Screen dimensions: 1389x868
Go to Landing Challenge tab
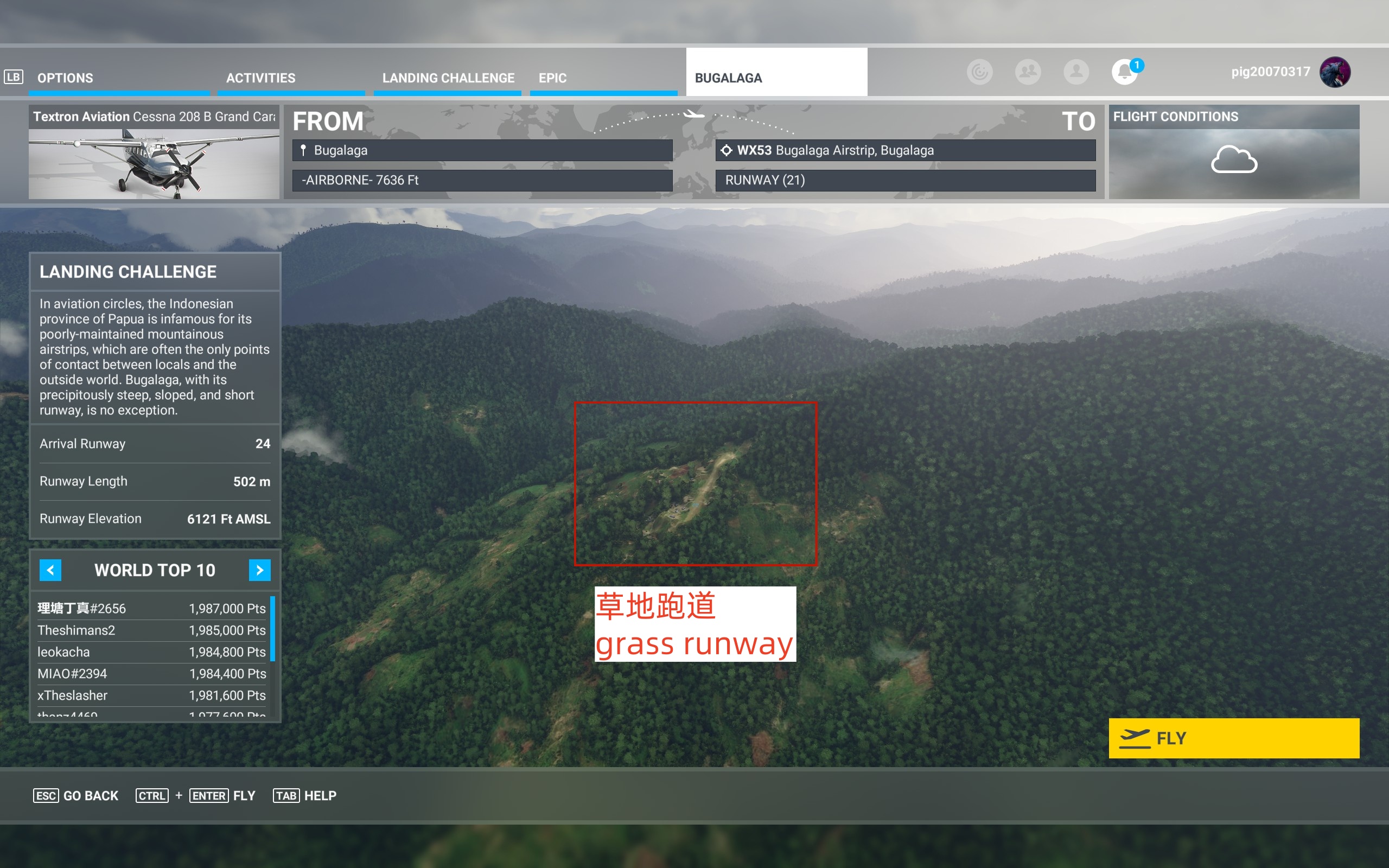tap(448, 78)
